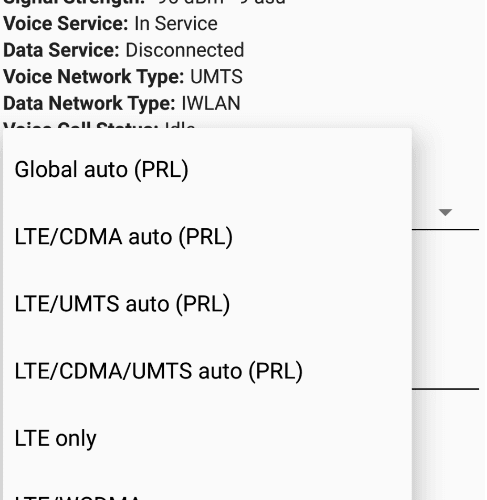Select Global auto (PRL) network option

click(207, 169)
